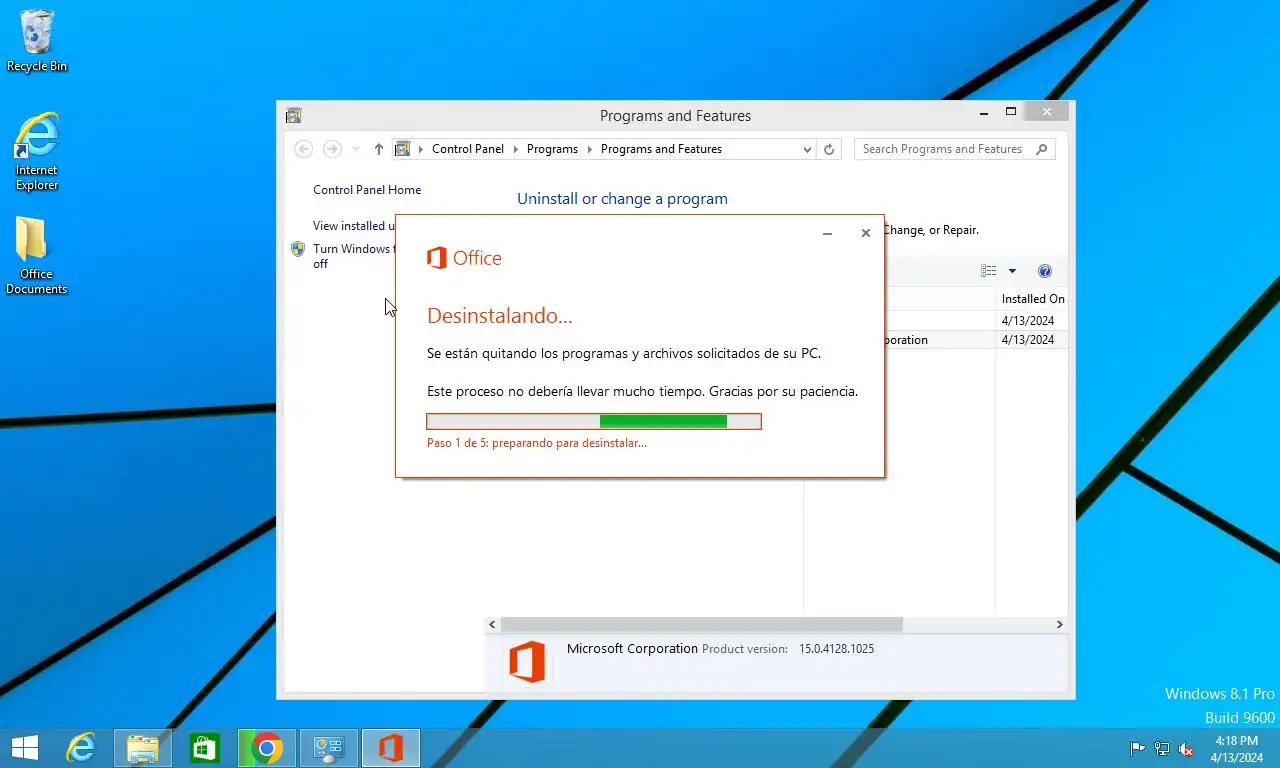
Task: Click the Office logo in details pane
Action: (x=527, y=663)
